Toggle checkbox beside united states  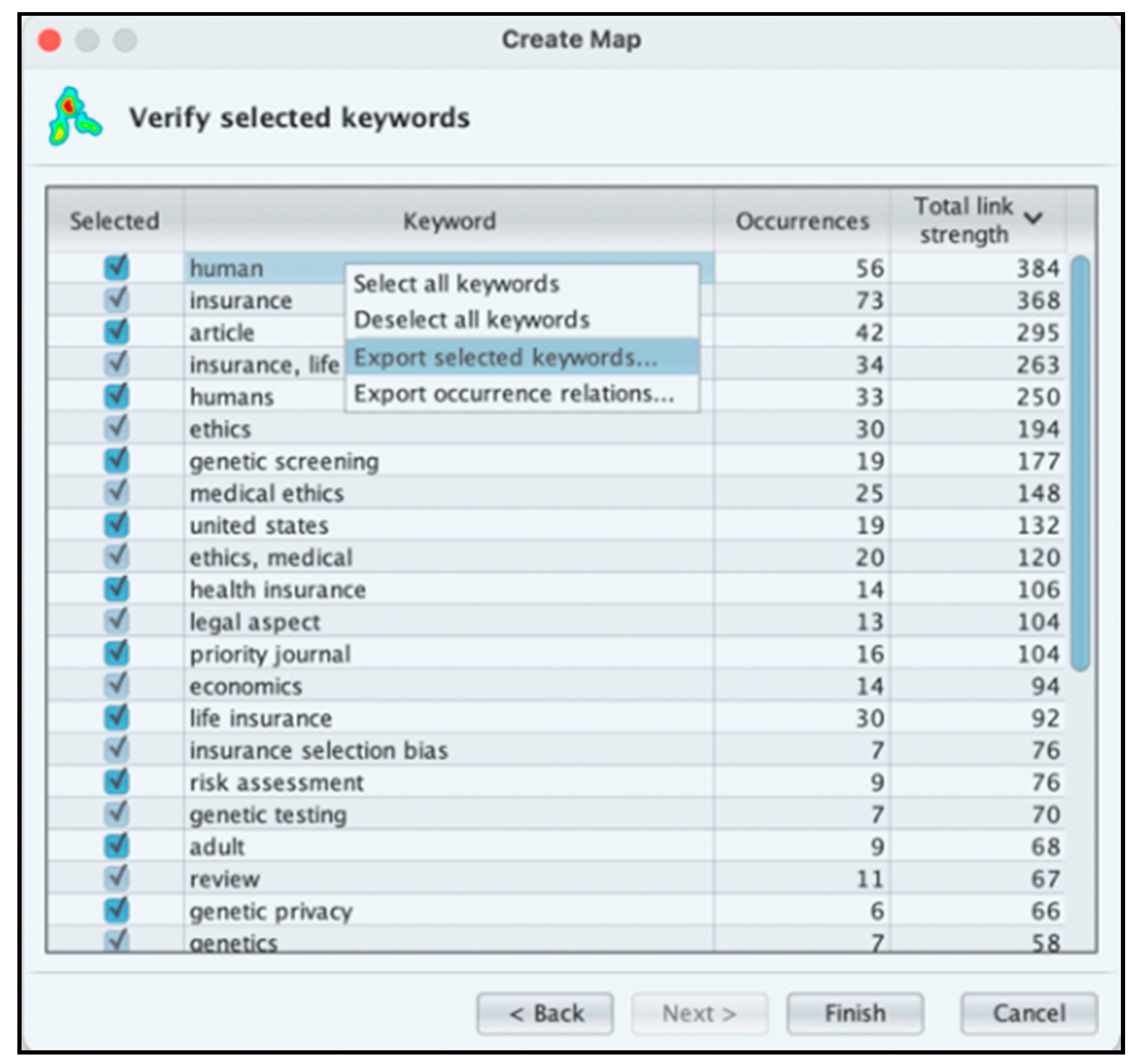click(x=117, y=525)
